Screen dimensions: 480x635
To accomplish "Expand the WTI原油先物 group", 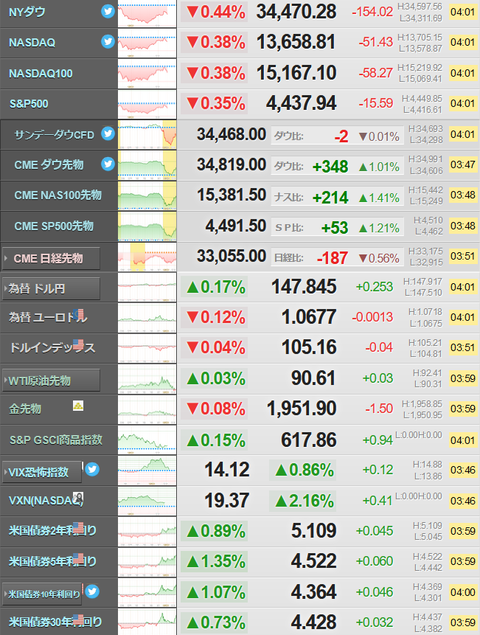I will click(51, 381).
